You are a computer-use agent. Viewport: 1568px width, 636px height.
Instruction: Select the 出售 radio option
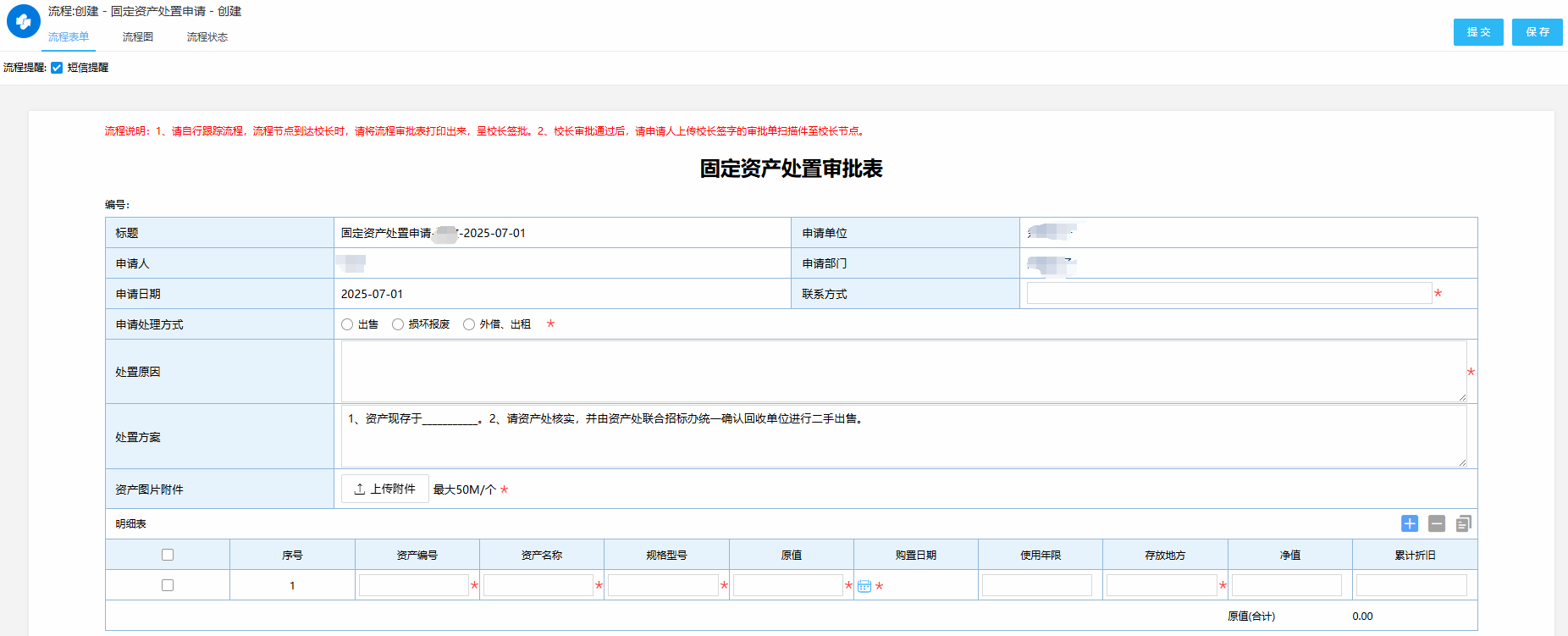coord(347,324)
